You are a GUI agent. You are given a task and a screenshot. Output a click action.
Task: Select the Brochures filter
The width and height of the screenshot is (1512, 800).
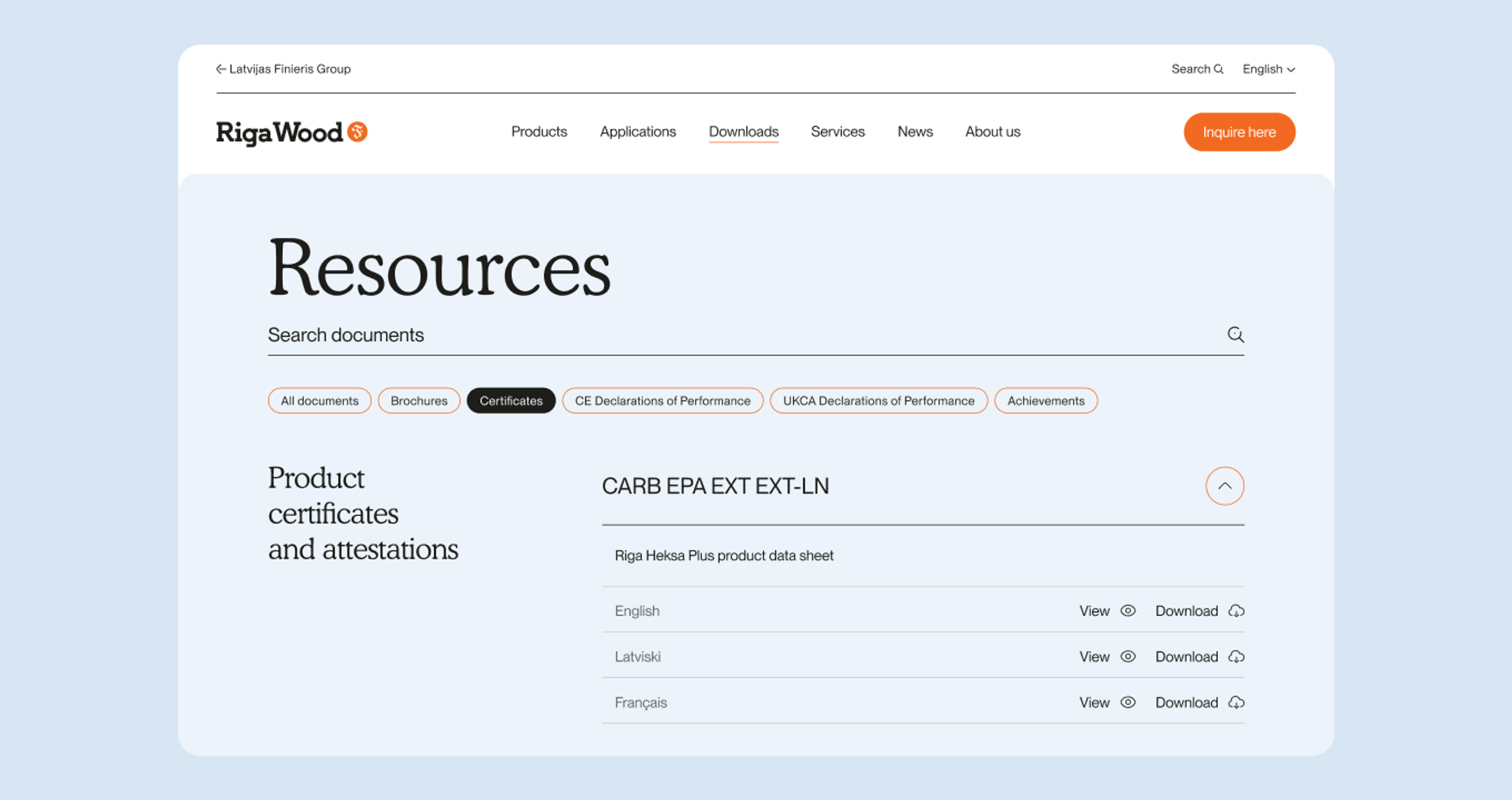419,401
